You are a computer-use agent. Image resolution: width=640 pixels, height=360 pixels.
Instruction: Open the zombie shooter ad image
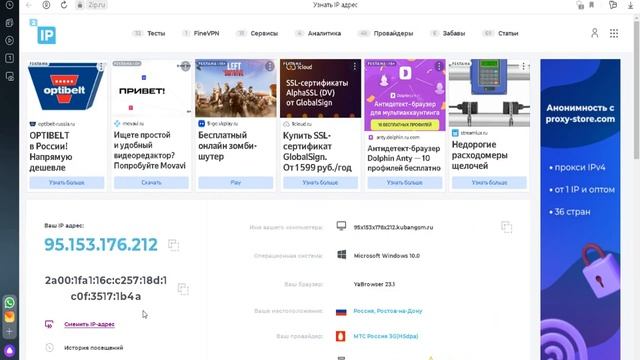[236, 88]
